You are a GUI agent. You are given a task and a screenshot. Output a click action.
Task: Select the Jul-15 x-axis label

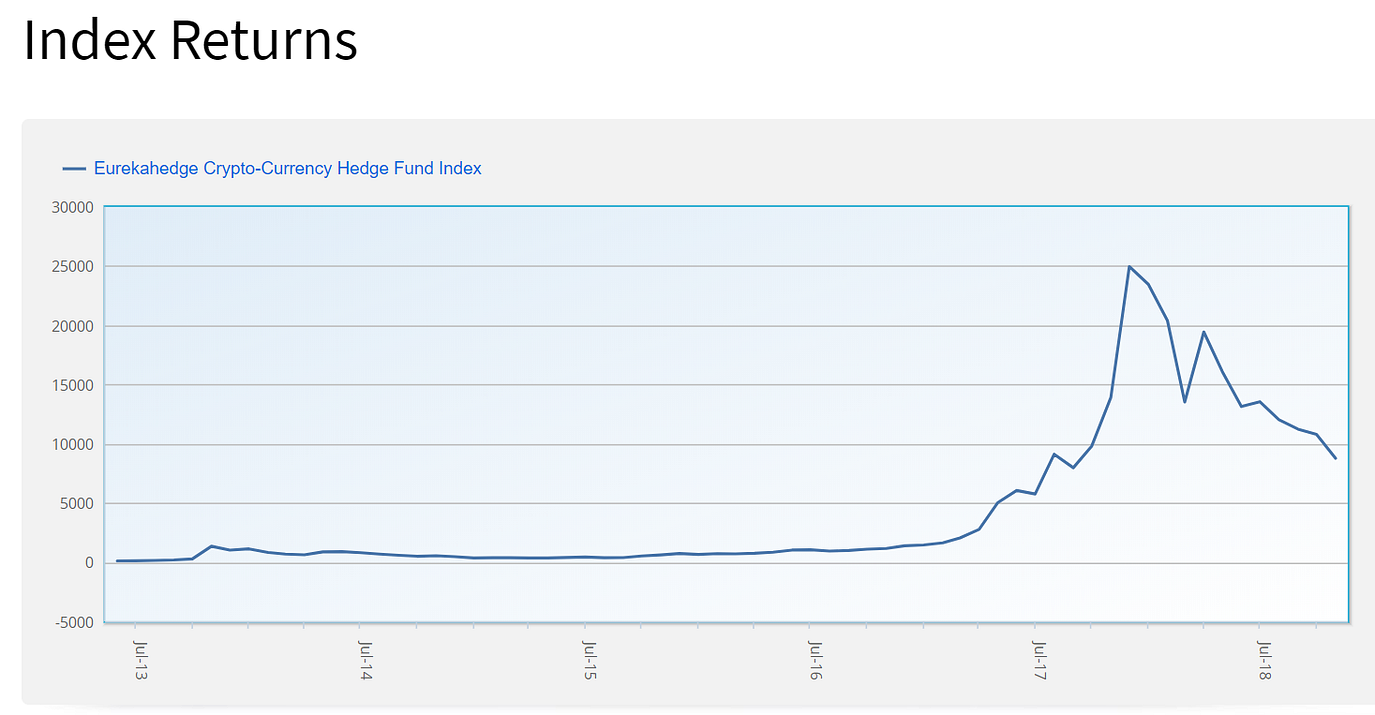pyautogui.click(x=590, y=662)
